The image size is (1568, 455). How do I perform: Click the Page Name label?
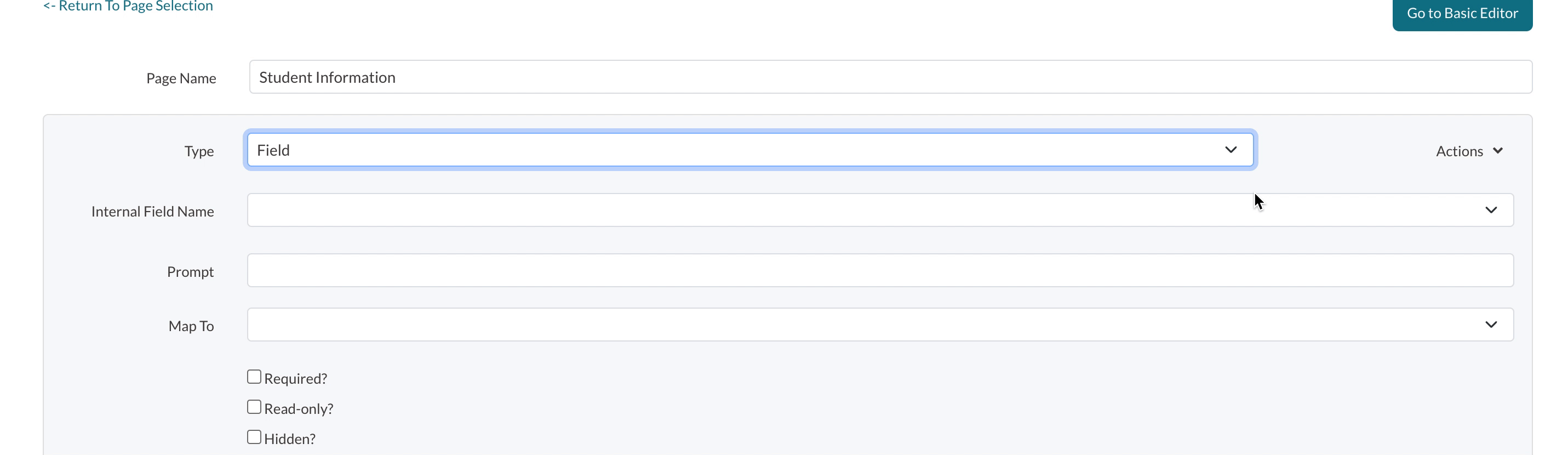click(181, 78)
